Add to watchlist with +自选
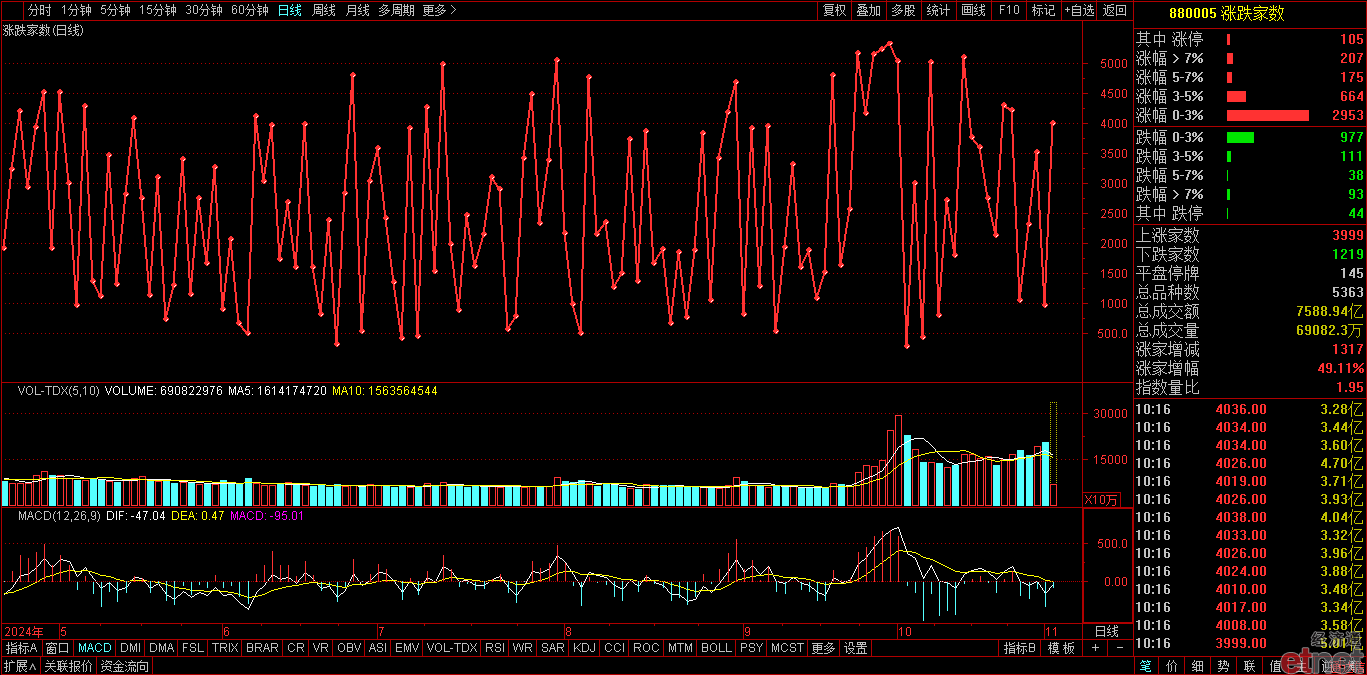Viewport: 1367px width, 675px height. (x=1079, y=10)
